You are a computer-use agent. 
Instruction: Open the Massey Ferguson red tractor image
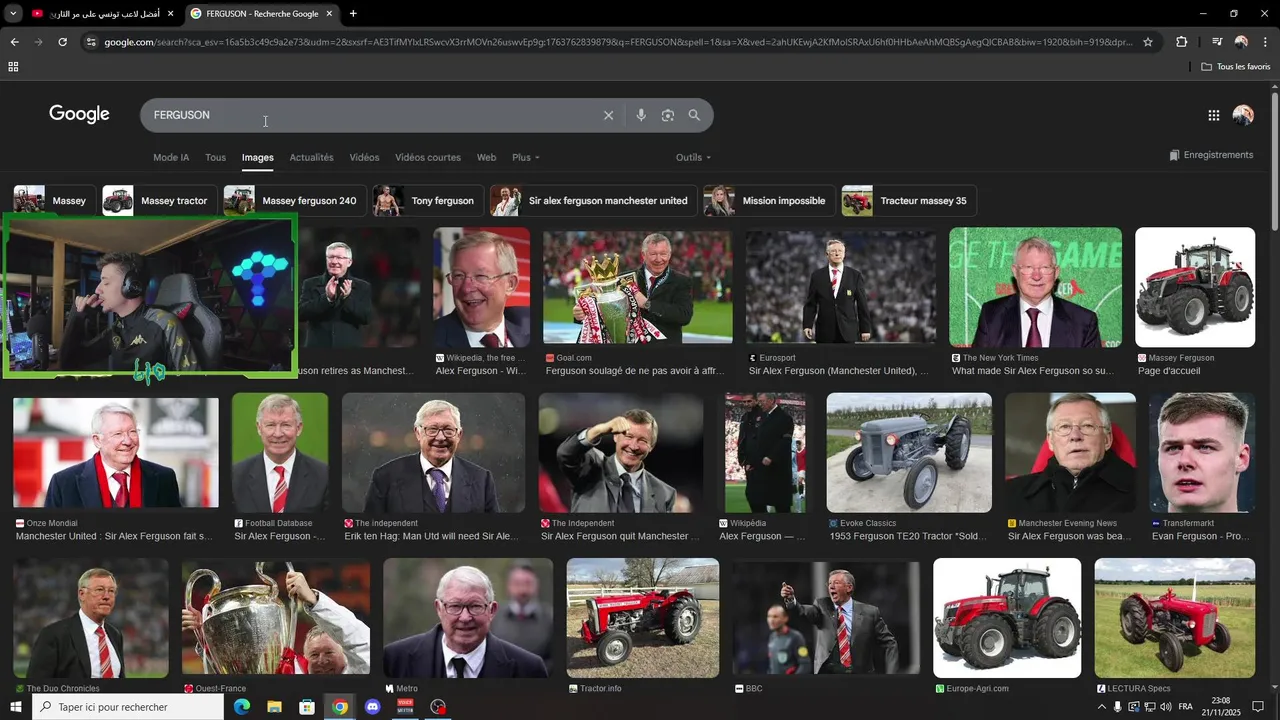pos(1195,287)
